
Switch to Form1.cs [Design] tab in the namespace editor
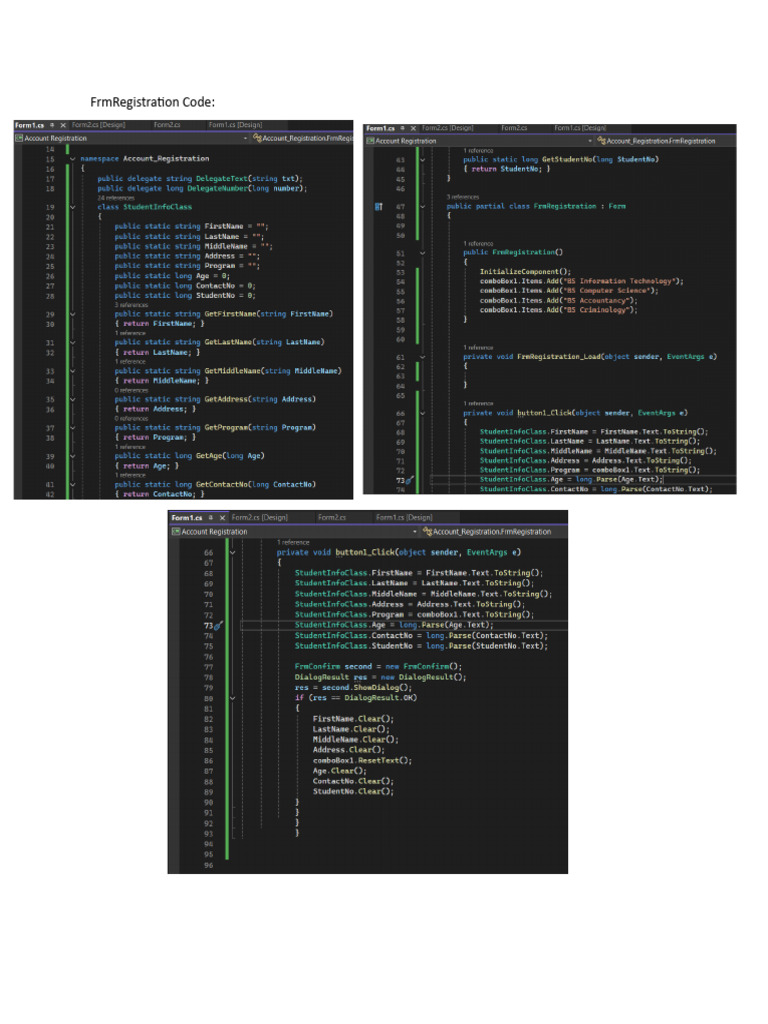234,125
